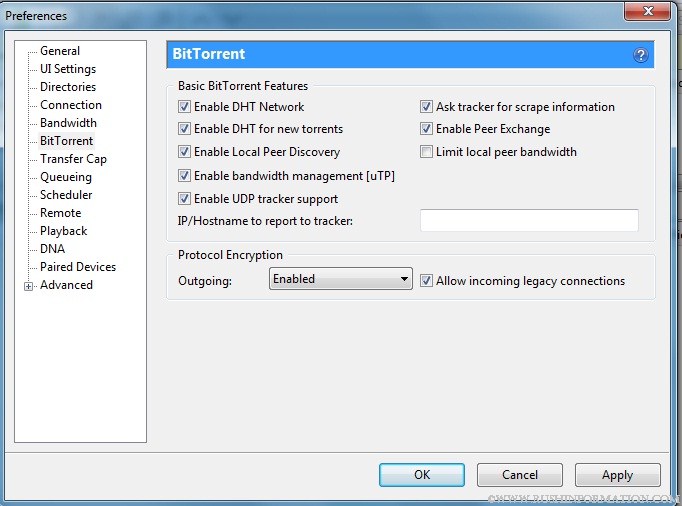Open the Transfer Cap section
682x506 pixels.
[x=73, y=159]
